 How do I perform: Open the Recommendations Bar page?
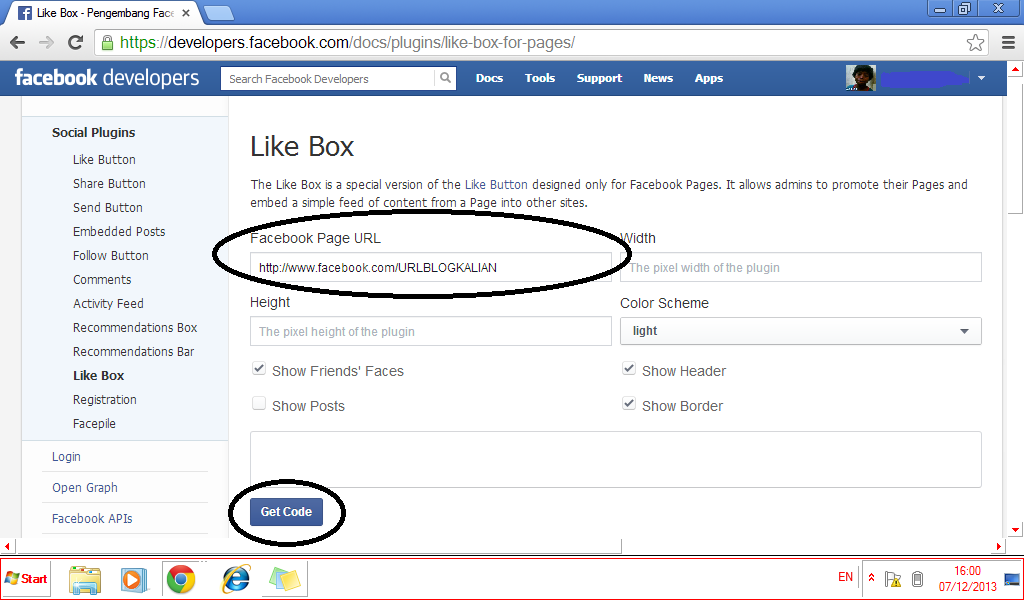tap(134, 352)
